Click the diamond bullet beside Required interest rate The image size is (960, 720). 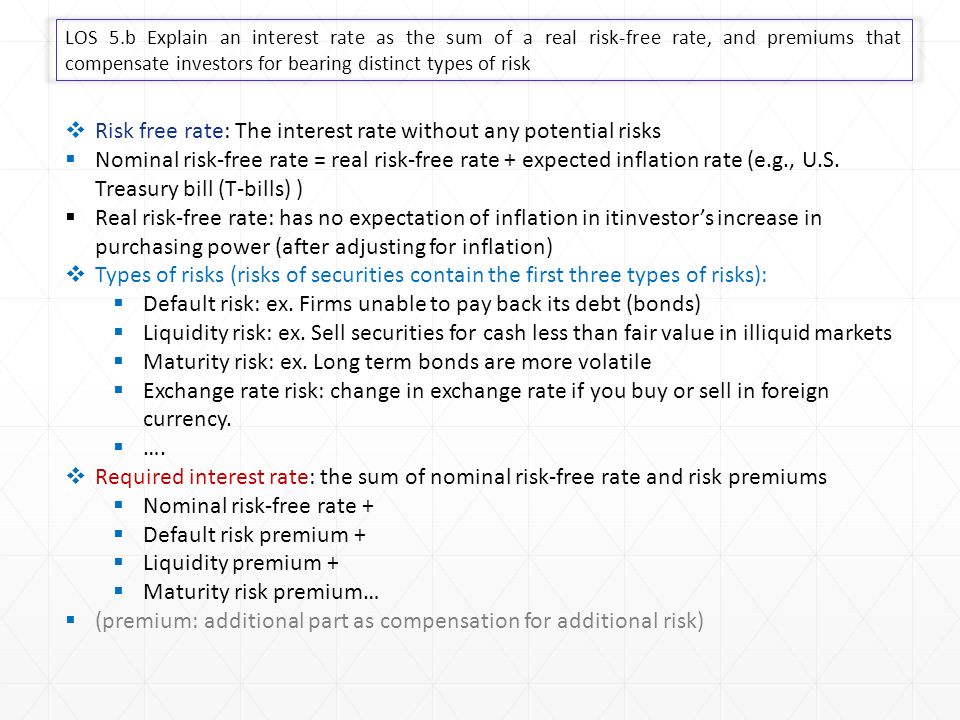click(x=76, y=476)
